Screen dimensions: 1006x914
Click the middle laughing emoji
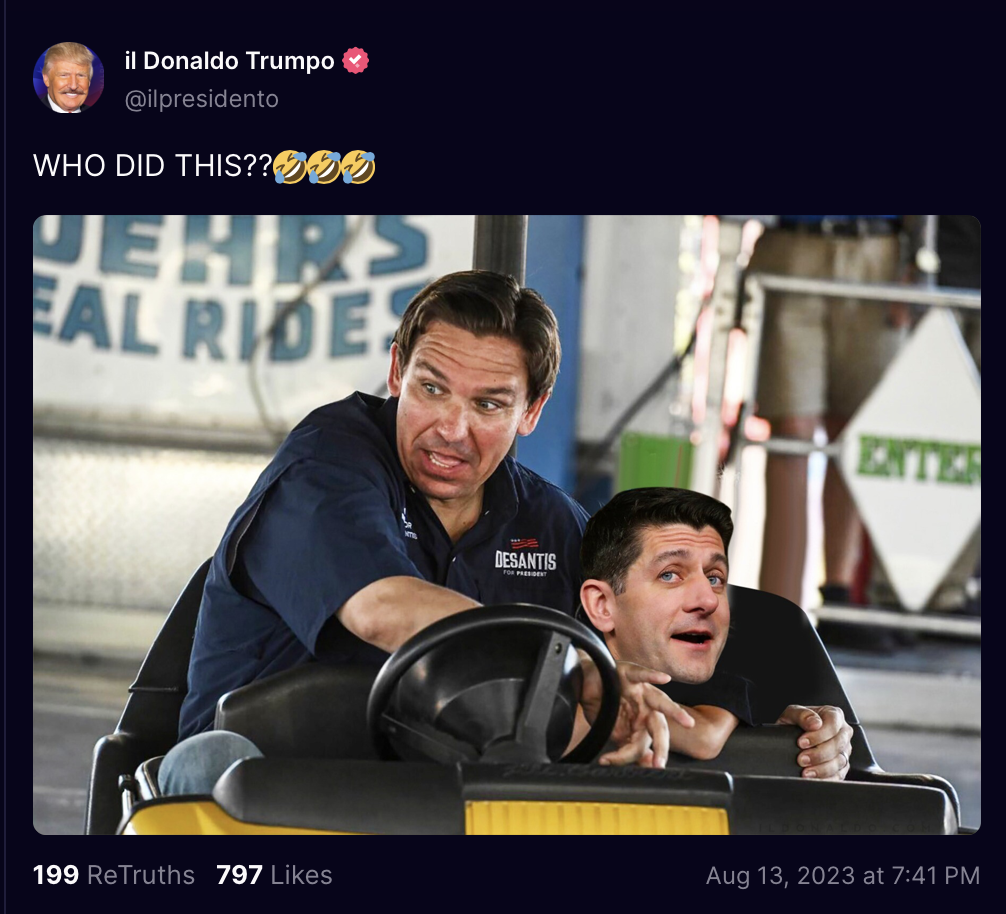click(x=324, y=167)
